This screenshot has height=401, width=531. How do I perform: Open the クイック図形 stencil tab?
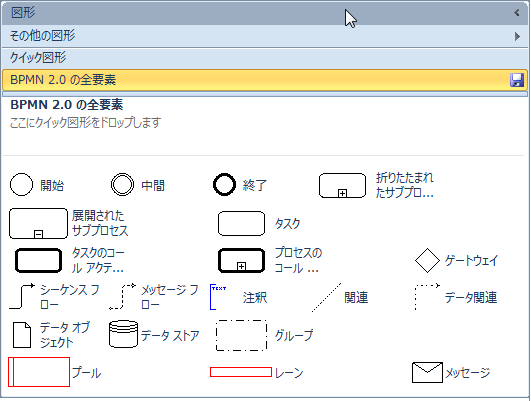coord(265,58)
